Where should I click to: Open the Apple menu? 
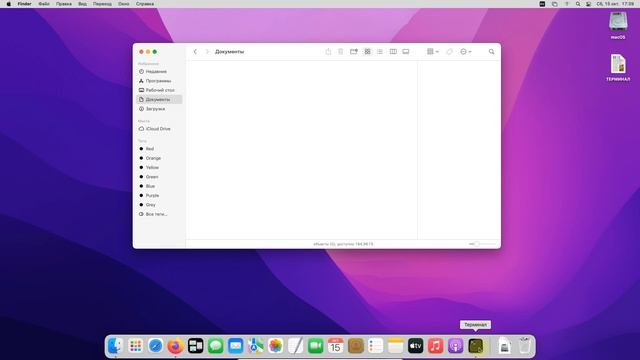coord(9,4)
